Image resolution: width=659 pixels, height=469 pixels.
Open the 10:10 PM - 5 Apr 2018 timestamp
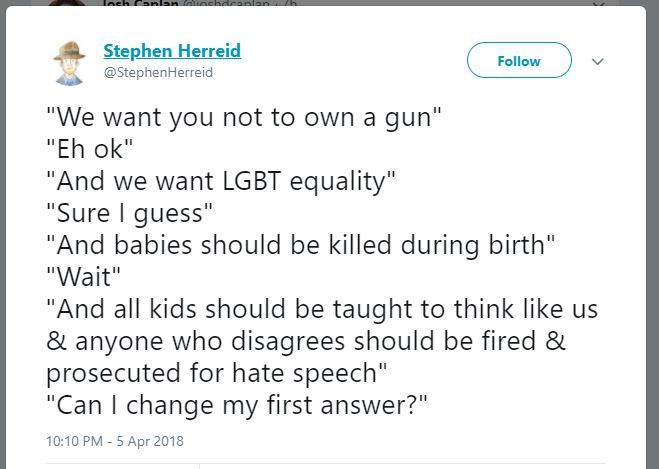[x=115, y=440]
